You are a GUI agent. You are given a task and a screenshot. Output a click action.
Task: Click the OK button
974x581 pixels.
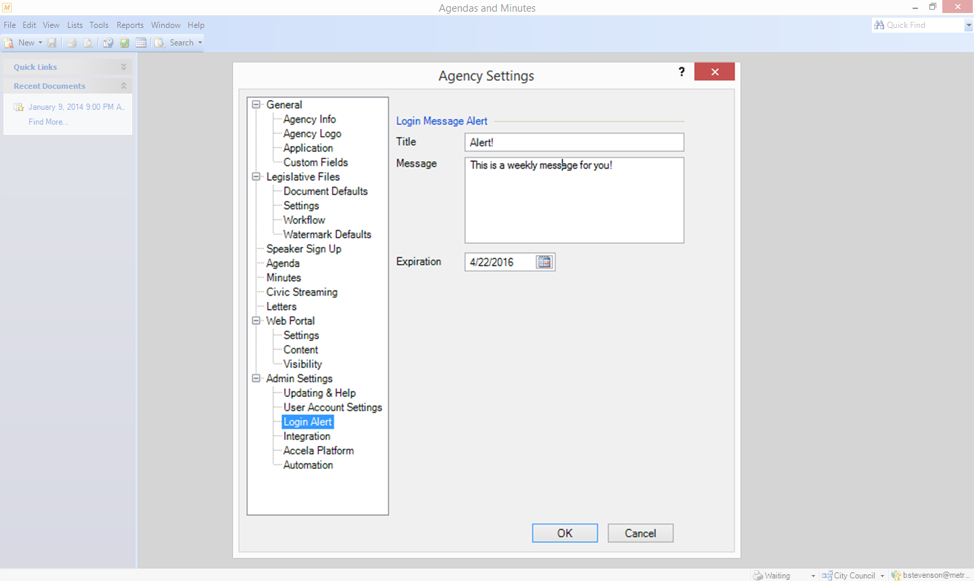(x=565, y=533)
